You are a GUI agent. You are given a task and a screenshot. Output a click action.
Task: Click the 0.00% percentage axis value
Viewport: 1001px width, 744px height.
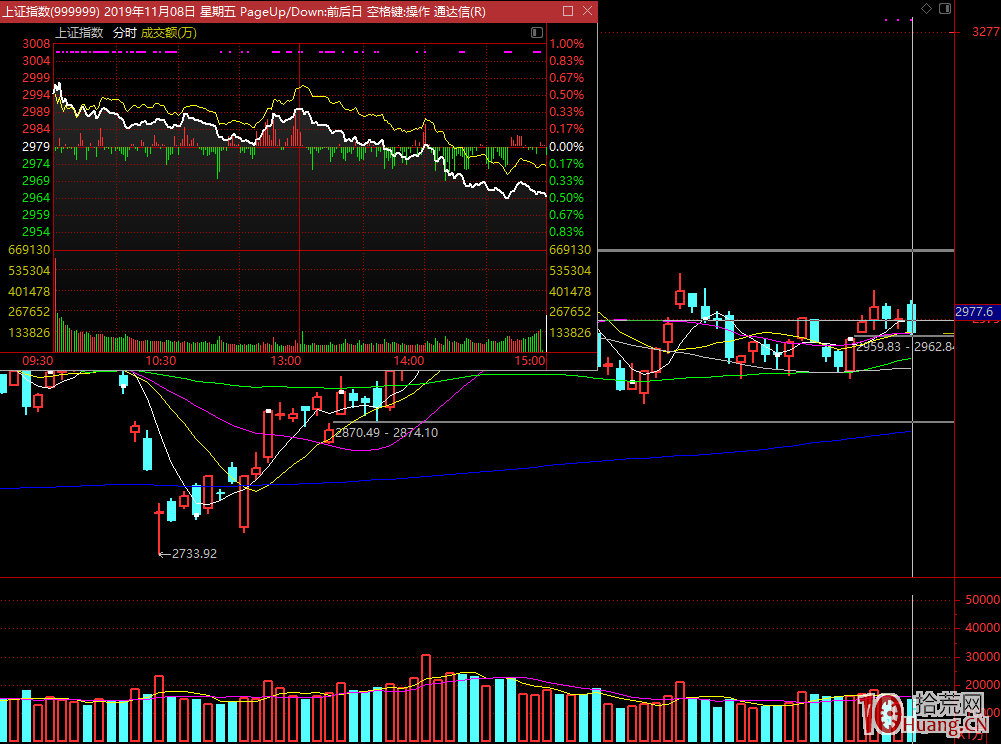(567, 146)
